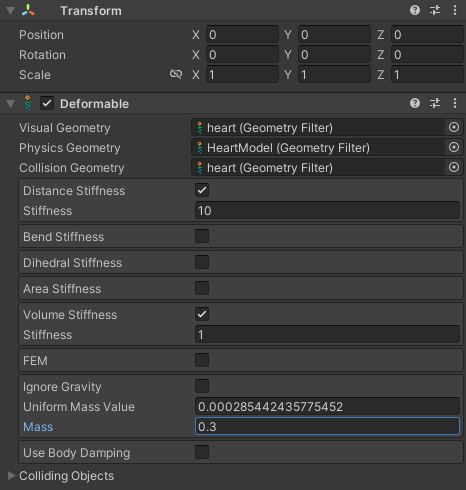Image resolution: width=466 pixels, height=490 pixels.
Task: Click the Position label
Action: (x=41, y=35)
